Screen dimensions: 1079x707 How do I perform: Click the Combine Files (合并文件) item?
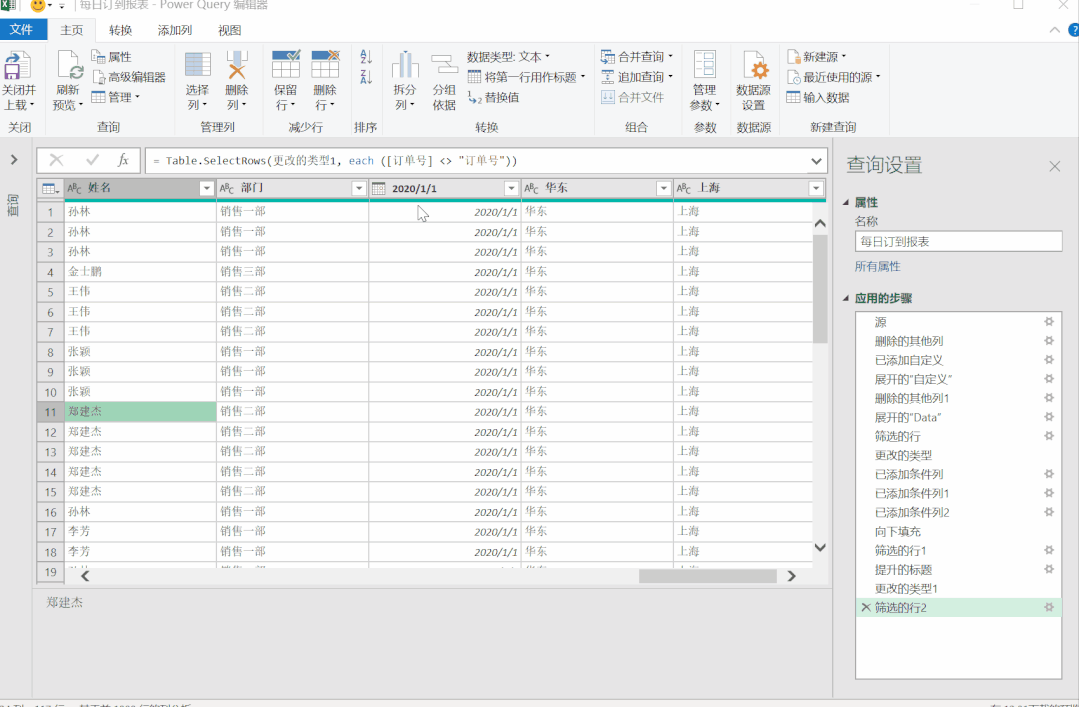[632, 97]
